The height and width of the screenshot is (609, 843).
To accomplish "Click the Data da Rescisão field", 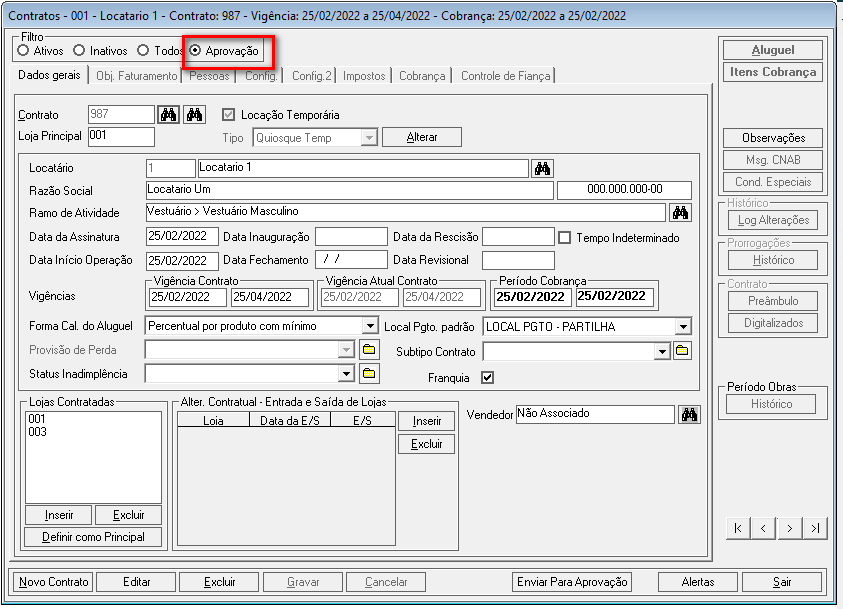I will pyautogui.click(x=518, y=237).
